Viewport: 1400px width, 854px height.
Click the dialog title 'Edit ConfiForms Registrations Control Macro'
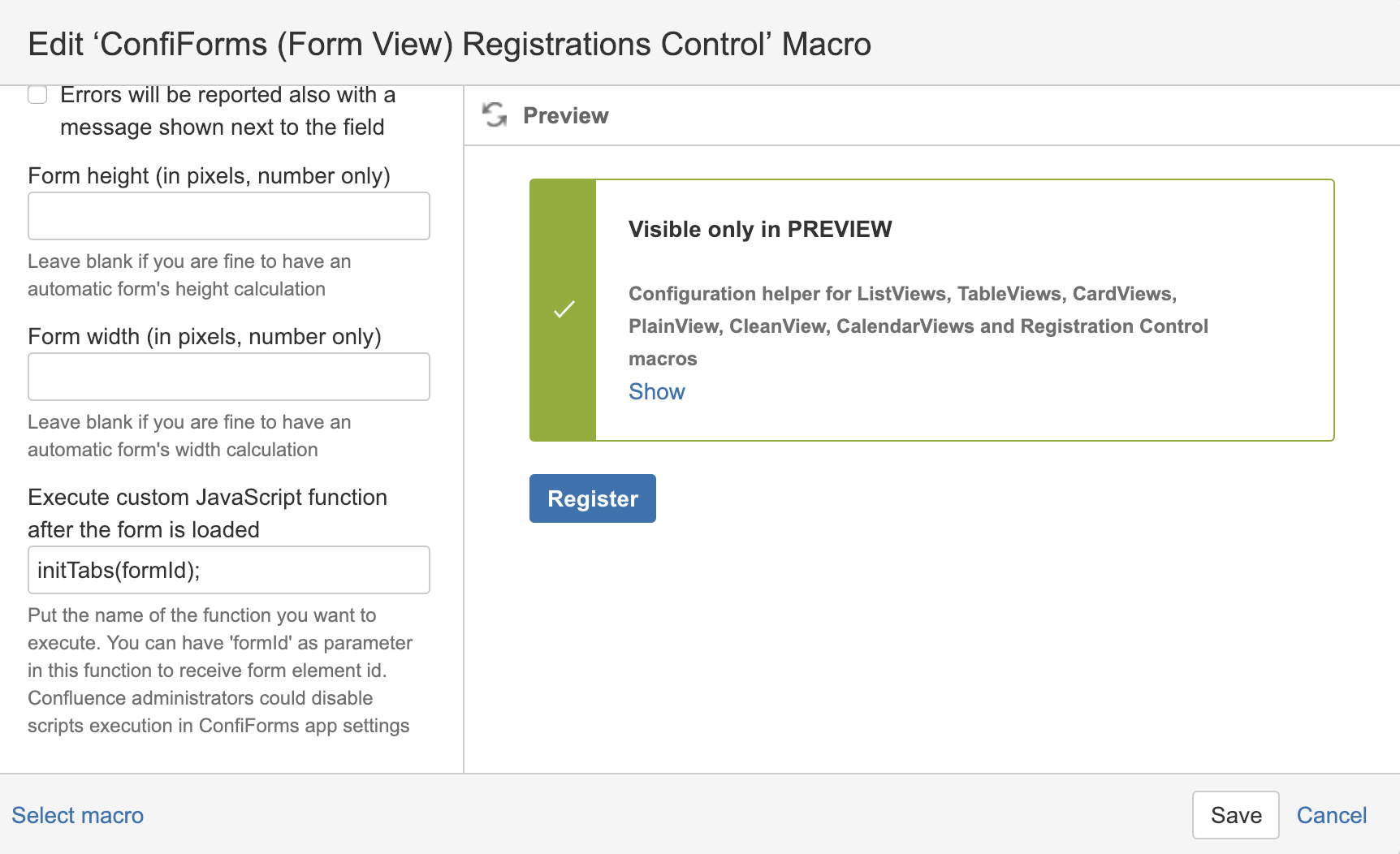[450, 44]
